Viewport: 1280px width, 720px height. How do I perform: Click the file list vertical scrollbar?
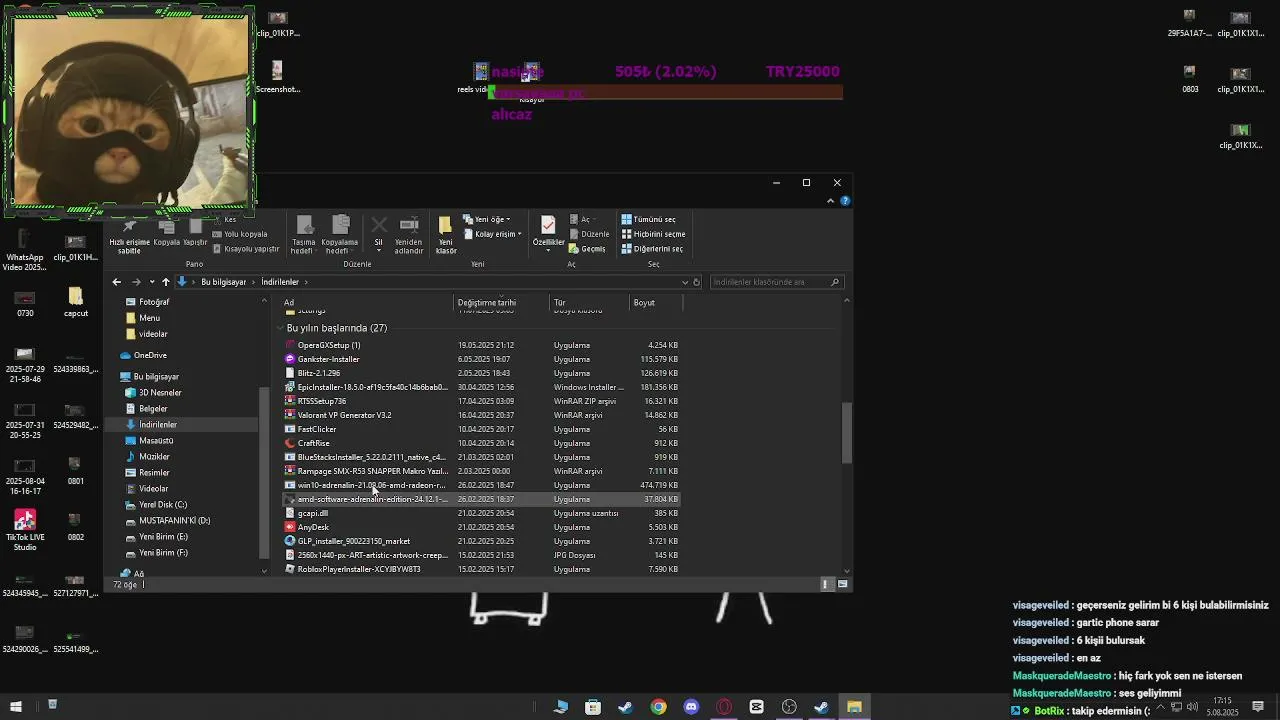pos(847,435)
